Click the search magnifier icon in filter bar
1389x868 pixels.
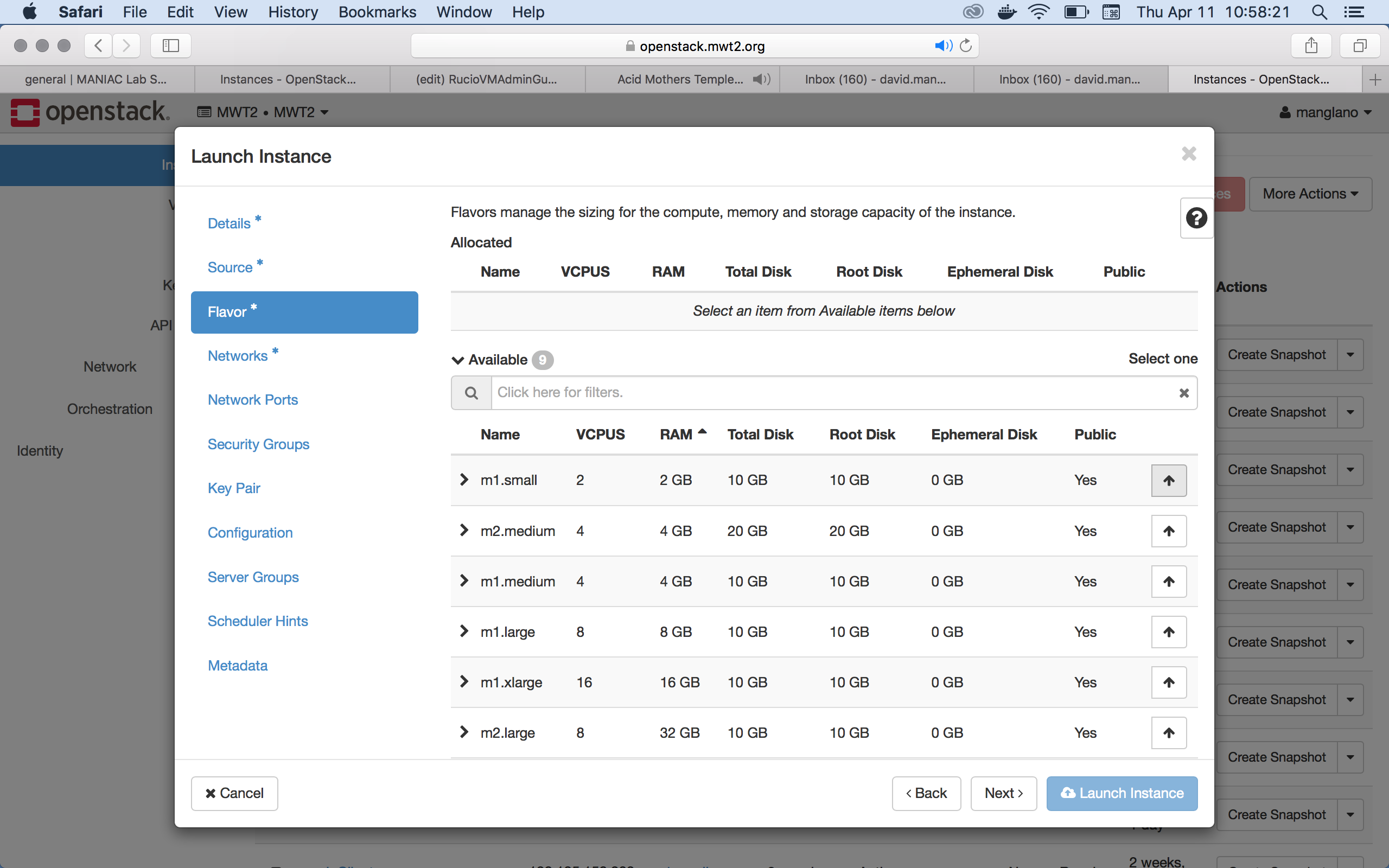tap(471, 393)
